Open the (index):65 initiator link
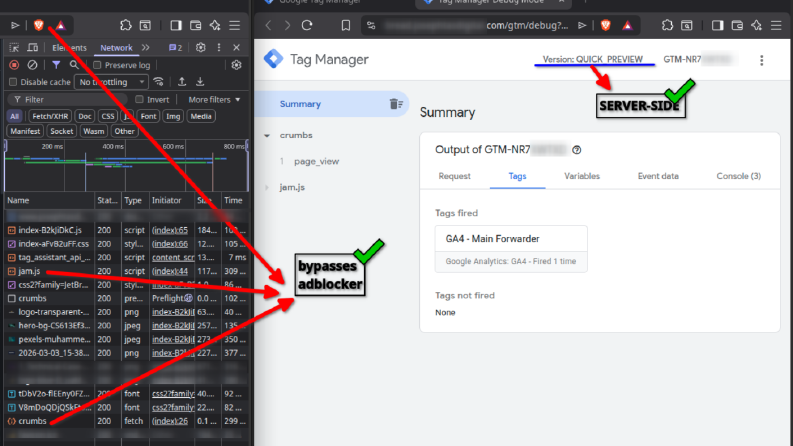The width and height of the screenshot is (793, 446). 170,230
